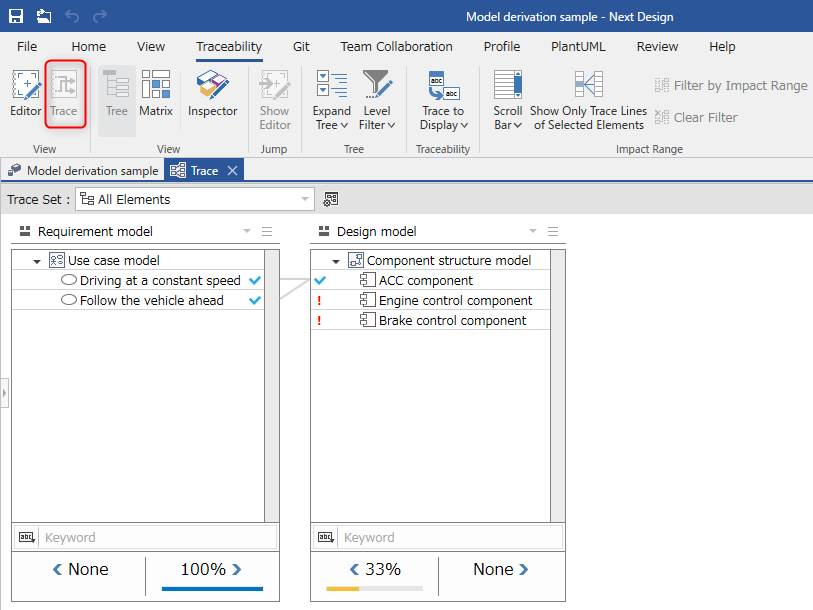Screen dimensions: 813x610
Task: Click keyword mode icon in Requirement pane
Action: tap(26, 537)
